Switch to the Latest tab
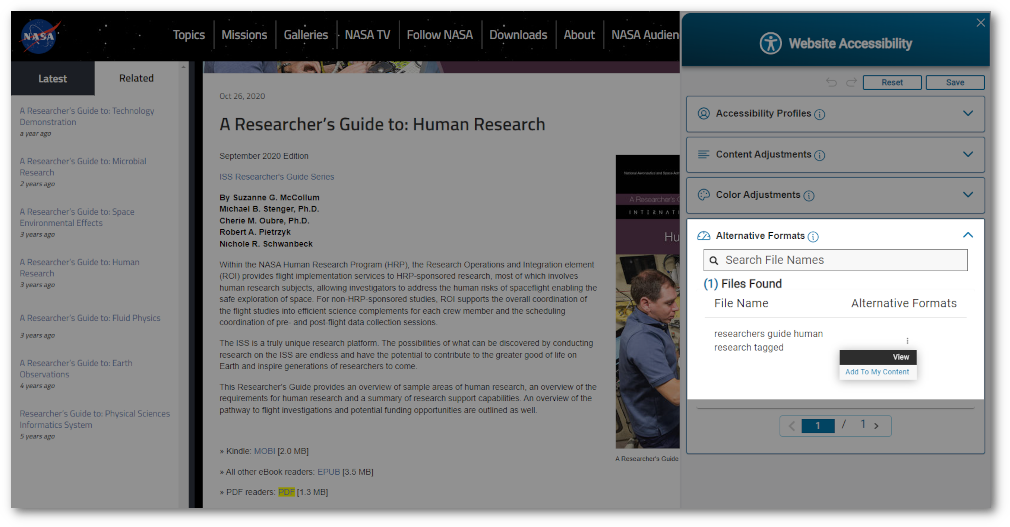Screen dimensions: 1010x527 (x=53, y=79)
